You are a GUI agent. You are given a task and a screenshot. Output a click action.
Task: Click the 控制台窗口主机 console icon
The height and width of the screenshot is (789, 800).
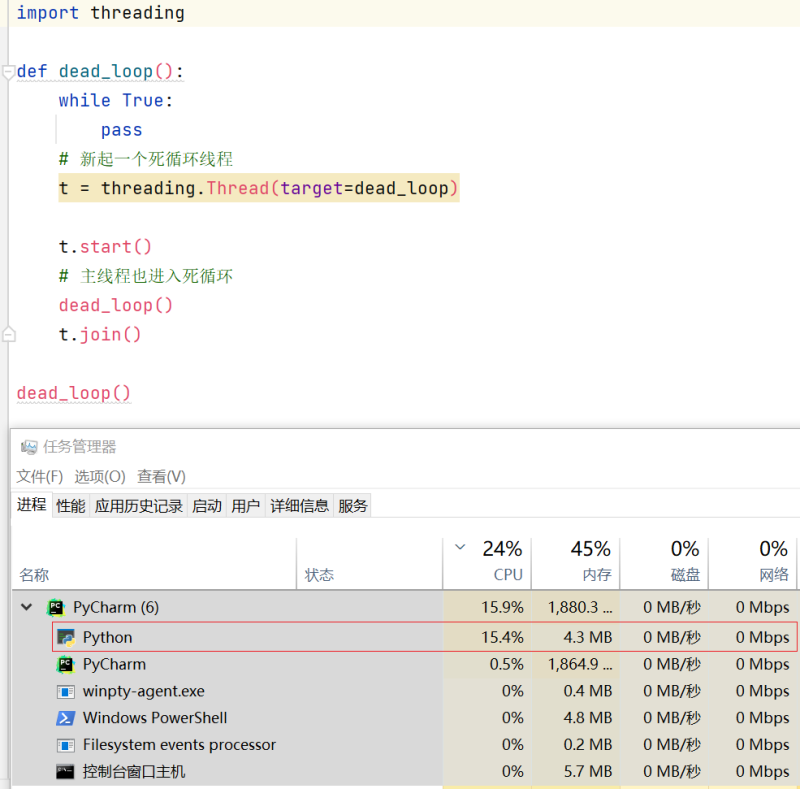[x=66, y=772]
